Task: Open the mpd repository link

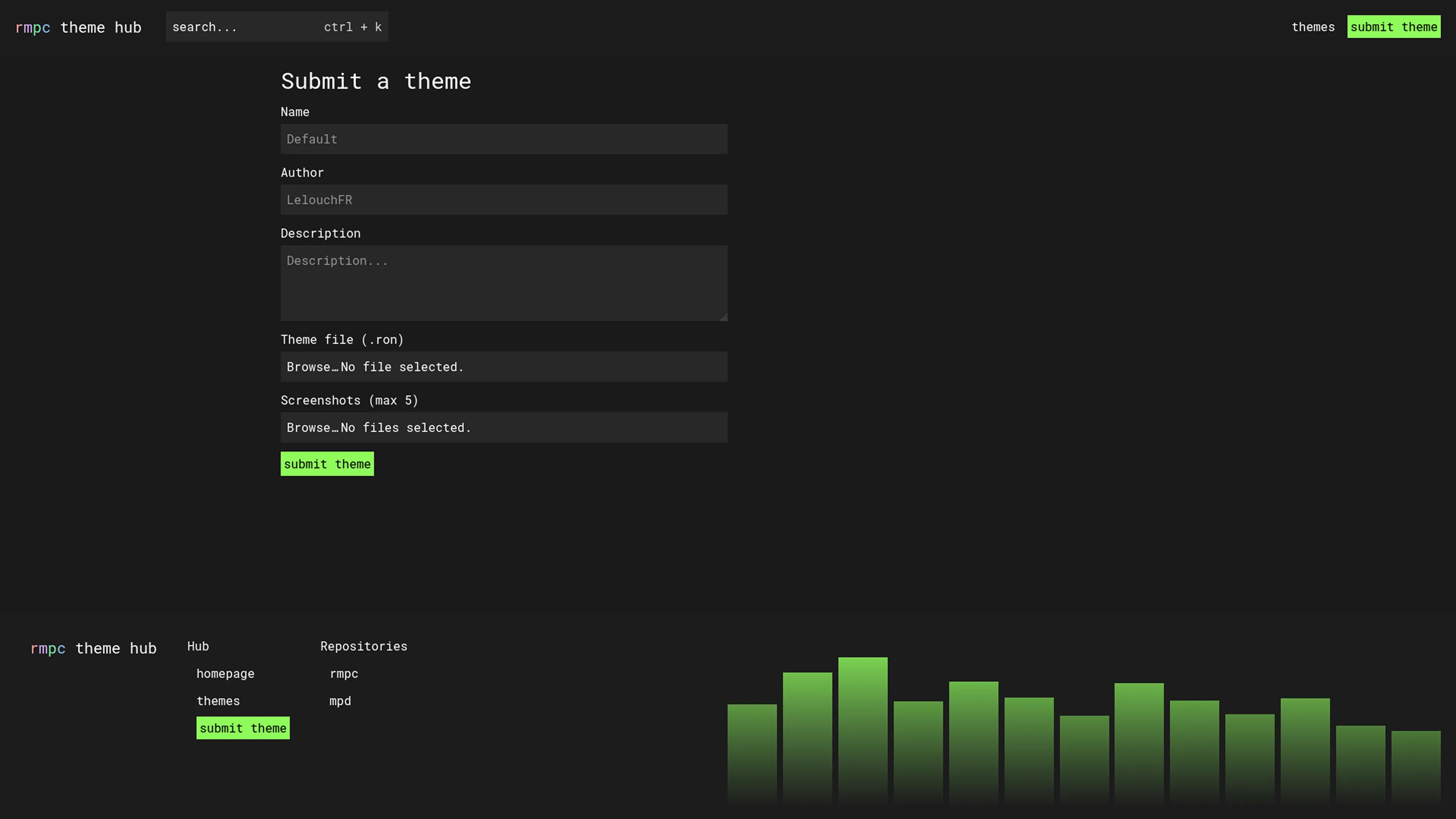Action: point(340,701)
